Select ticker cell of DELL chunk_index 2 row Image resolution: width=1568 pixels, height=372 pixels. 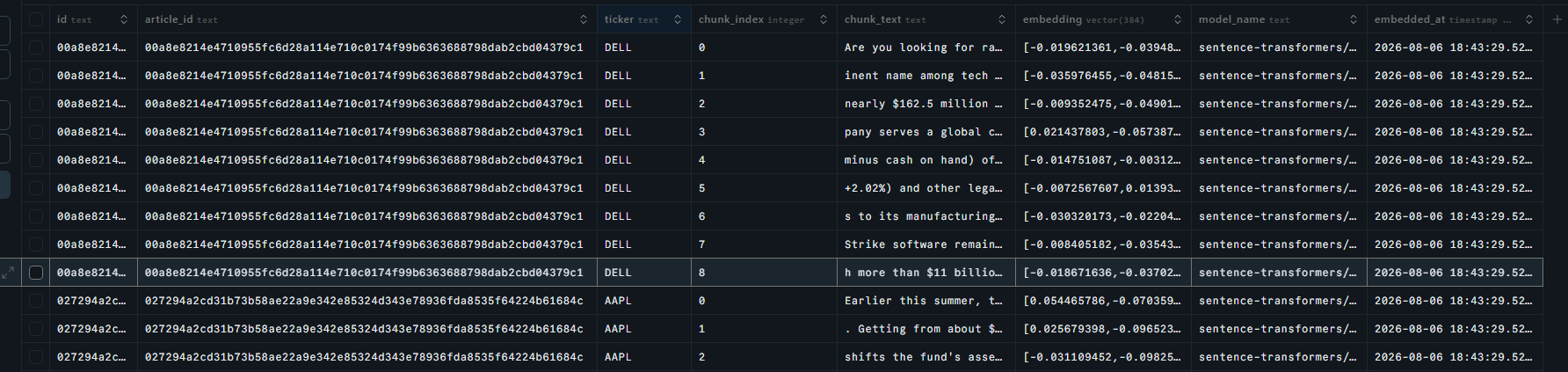click(644, 104)
